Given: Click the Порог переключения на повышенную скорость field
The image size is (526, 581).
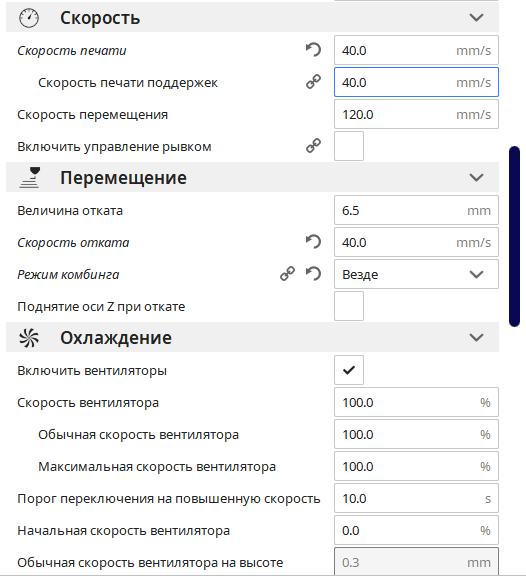Looking at the screenshot, I should point(416,498).
